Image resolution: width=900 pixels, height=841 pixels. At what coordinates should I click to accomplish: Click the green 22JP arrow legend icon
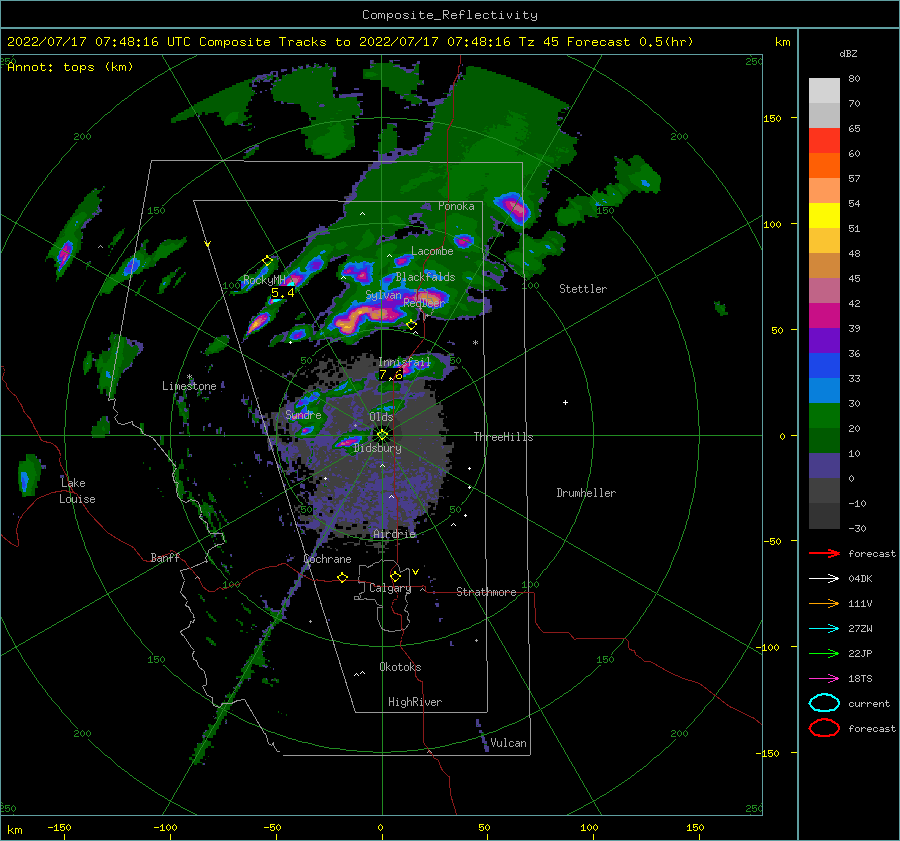[x=824, y=653]
